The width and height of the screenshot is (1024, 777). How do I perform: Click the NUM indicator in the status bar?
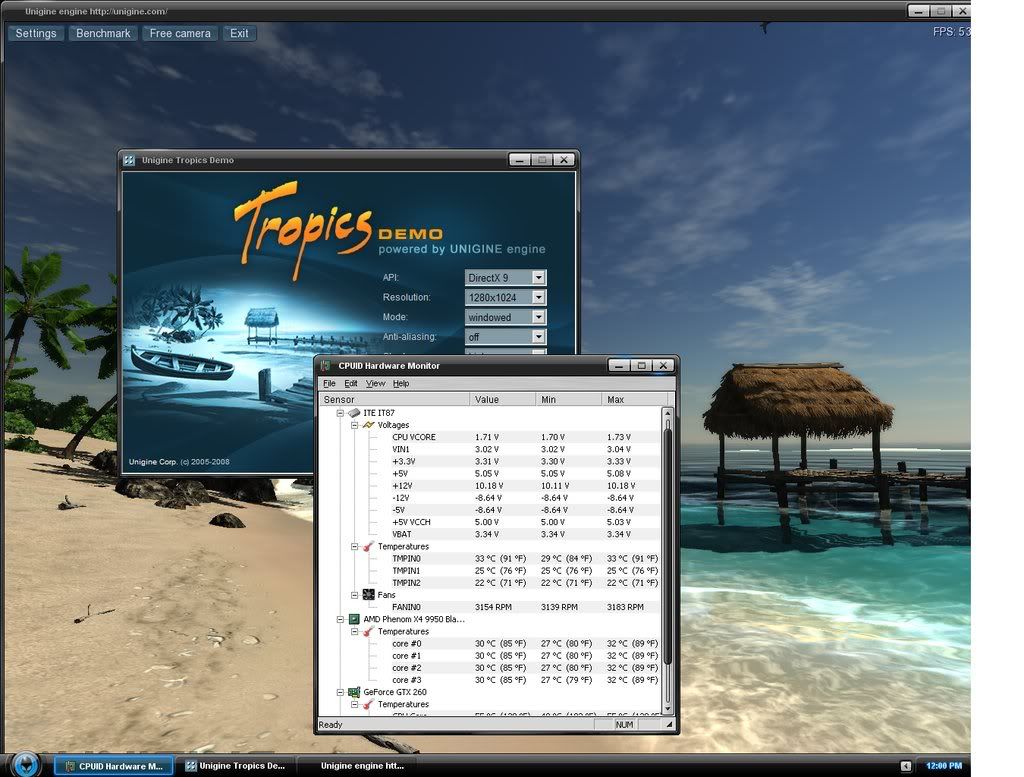624,725
